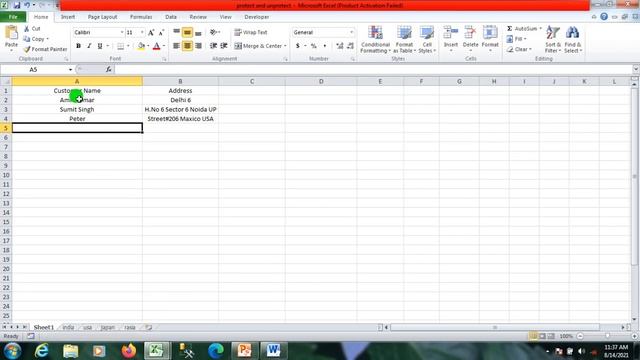Click the Sort & Filter icon
The image size is (640, 360).
[x=553, y=33]
